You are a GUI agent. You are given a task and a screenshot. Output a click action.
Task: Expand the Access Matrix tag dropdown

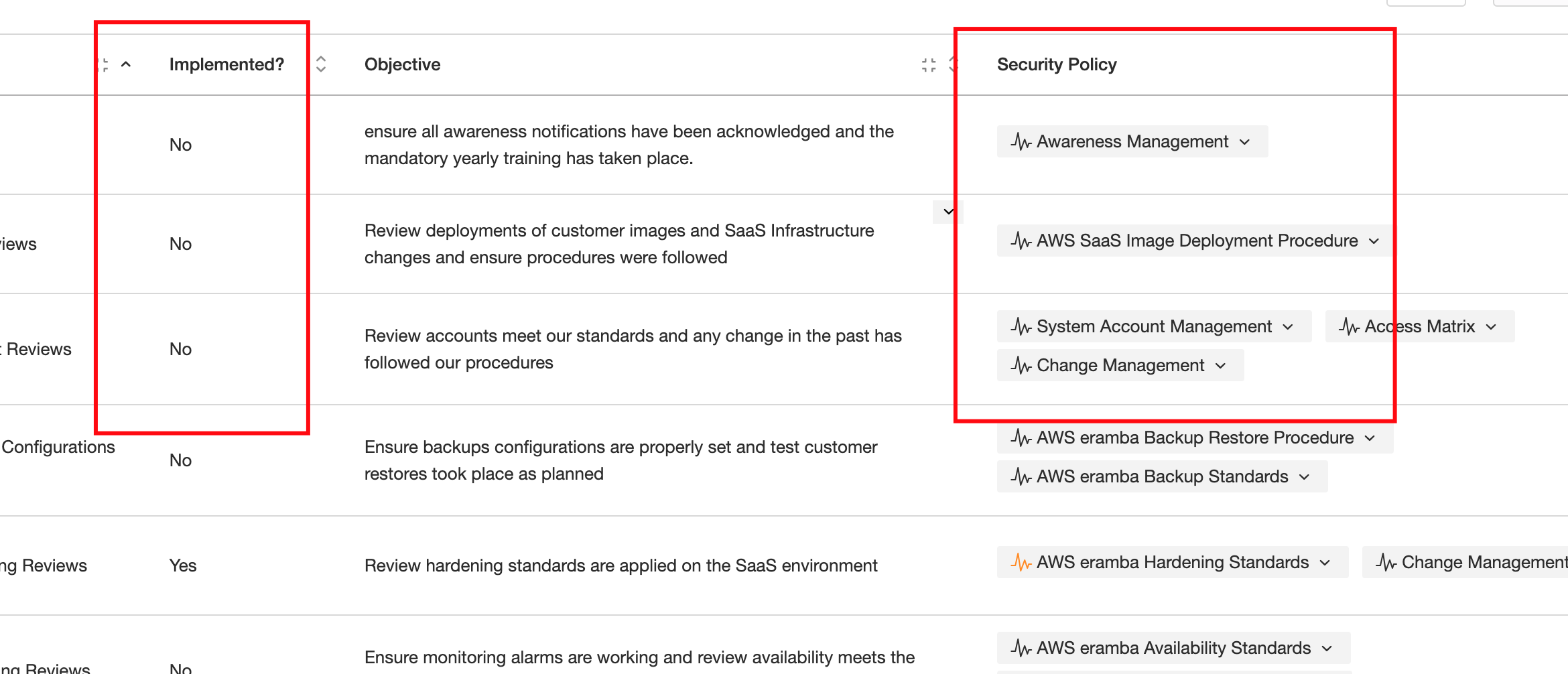point(1492,327)
